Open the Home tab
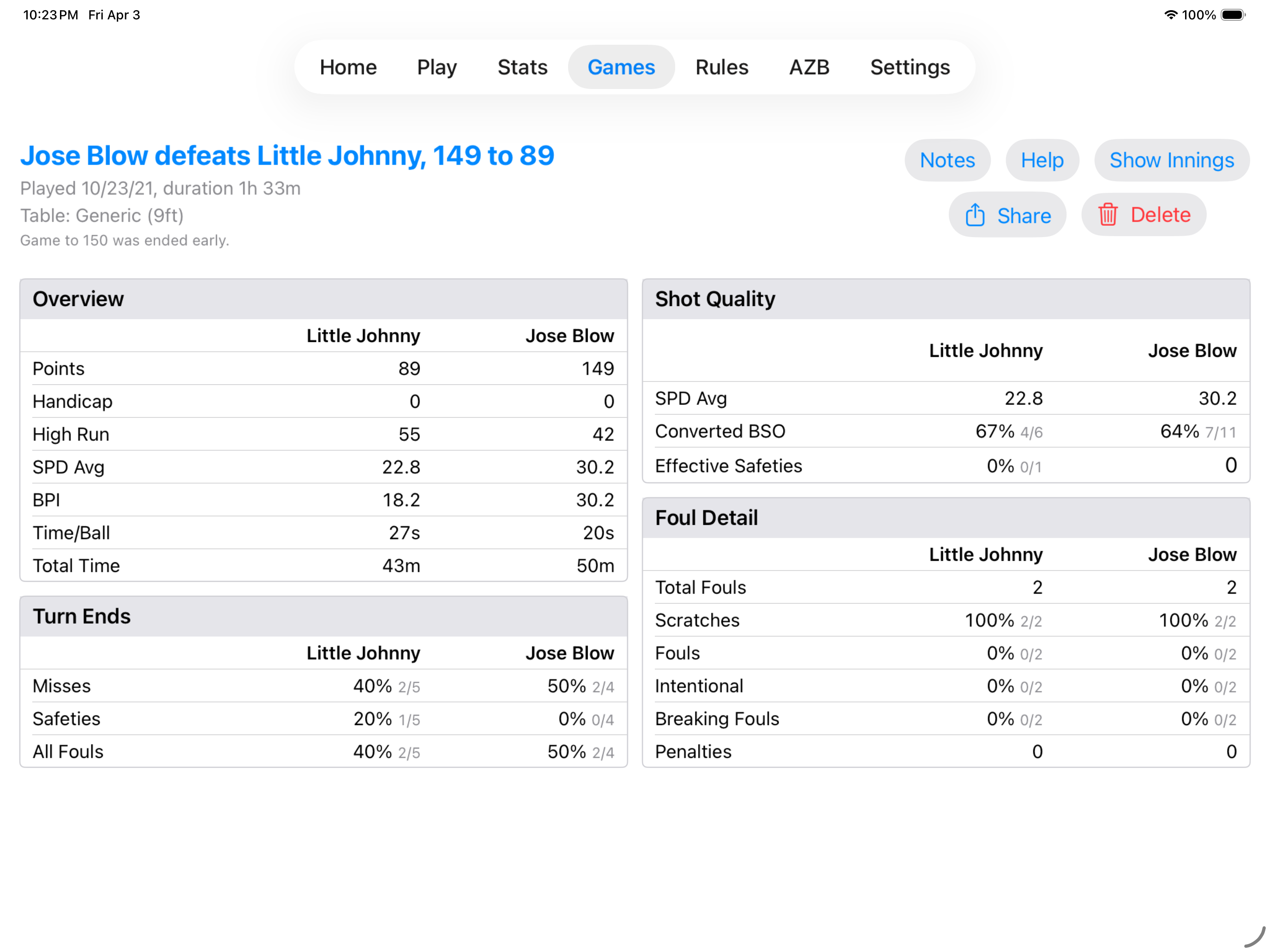The width and height of the screenshot is (1270, 952). click(348, 67)
